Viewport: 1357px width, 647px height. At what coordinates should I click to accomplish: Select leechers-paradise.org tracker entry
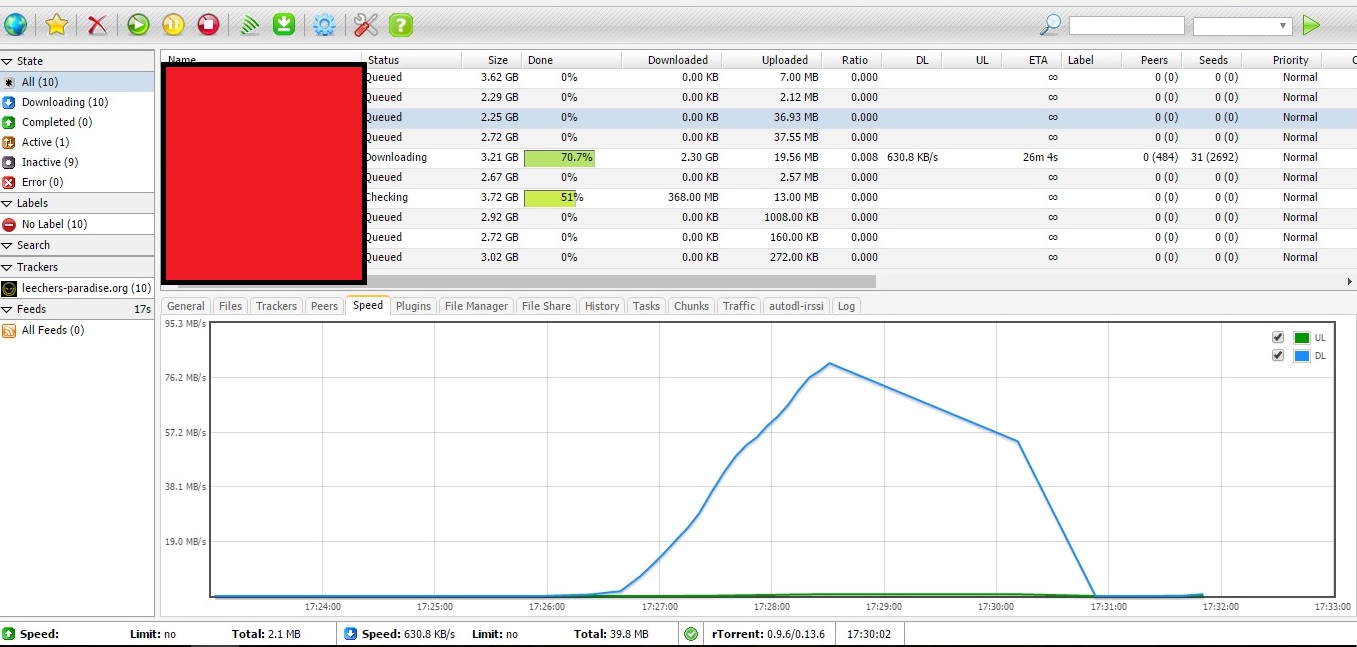click(x=77, y=288)
